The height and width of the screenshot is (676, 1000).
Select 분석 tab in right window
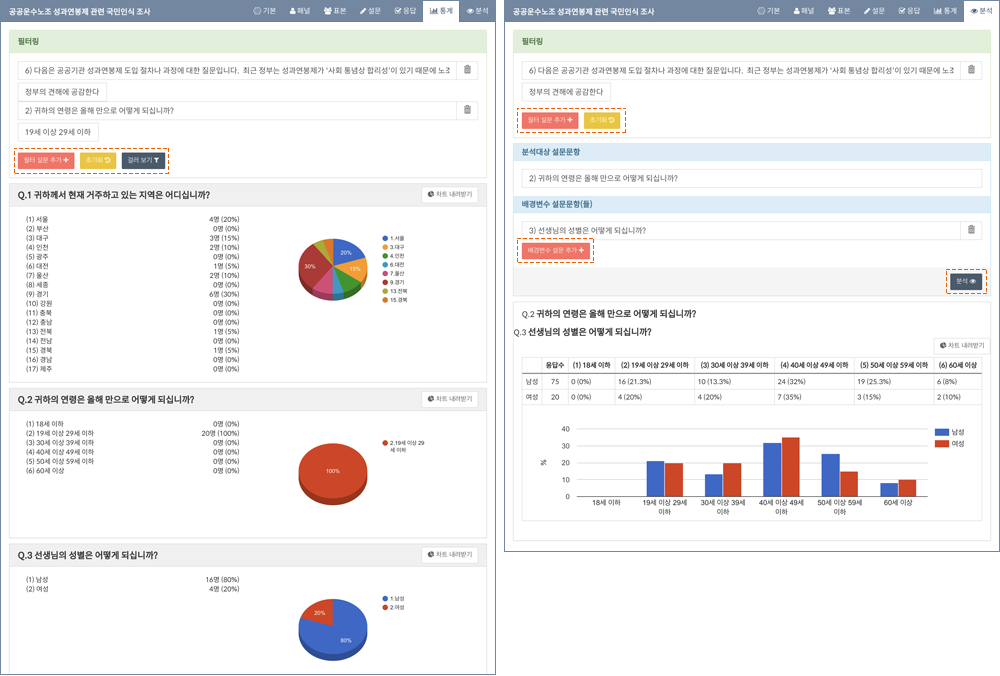click(982, 11)
